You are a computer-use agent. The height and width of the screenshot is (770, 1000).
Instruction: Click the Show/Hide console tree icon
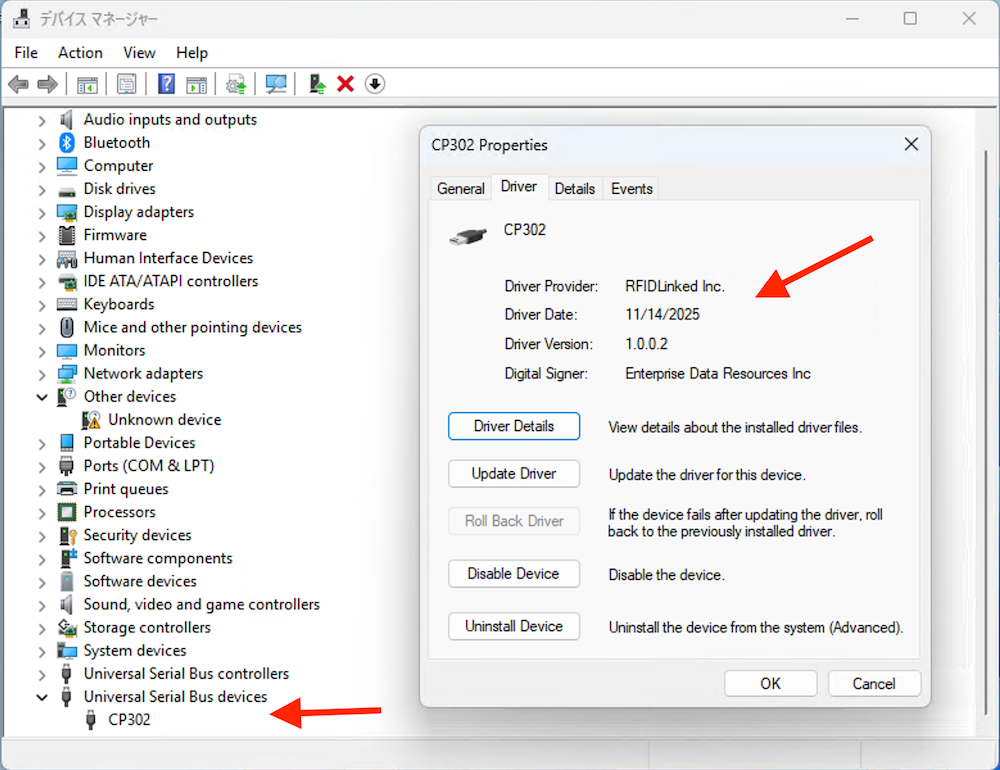88,84
